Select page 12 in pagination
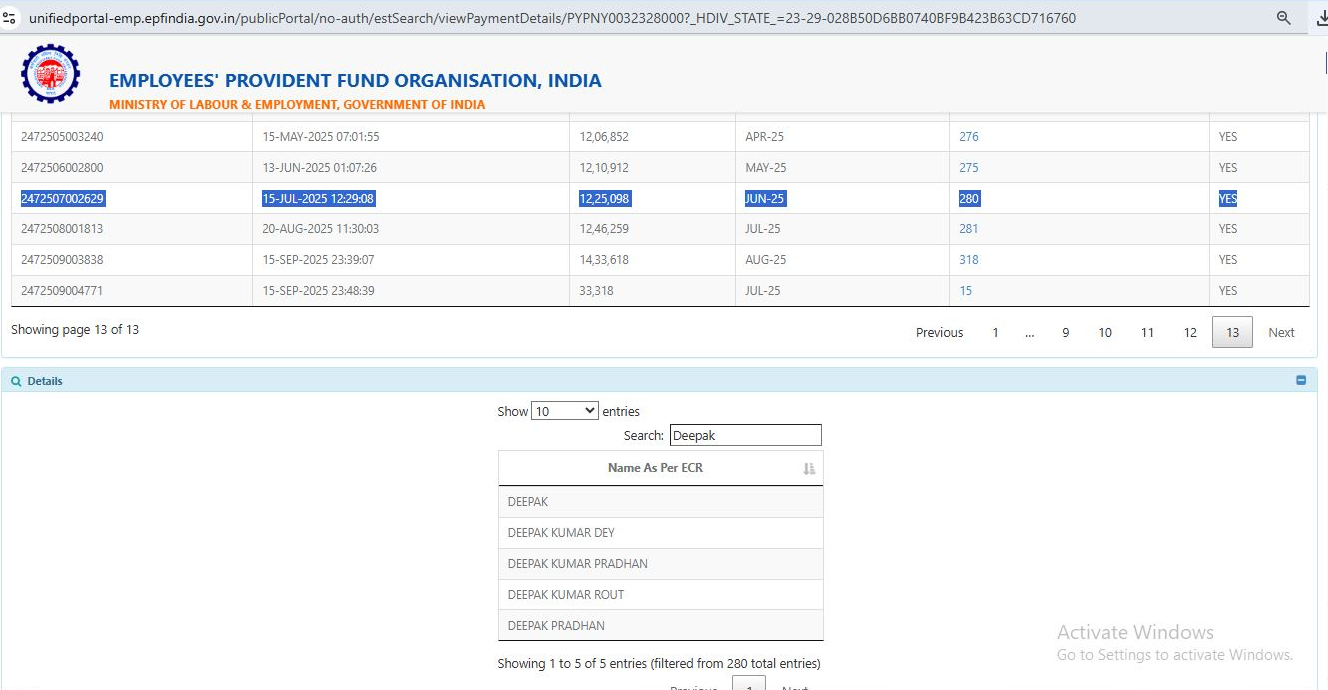The height and width of the screenshot is (690, 1328). [x=1190, y=332]
